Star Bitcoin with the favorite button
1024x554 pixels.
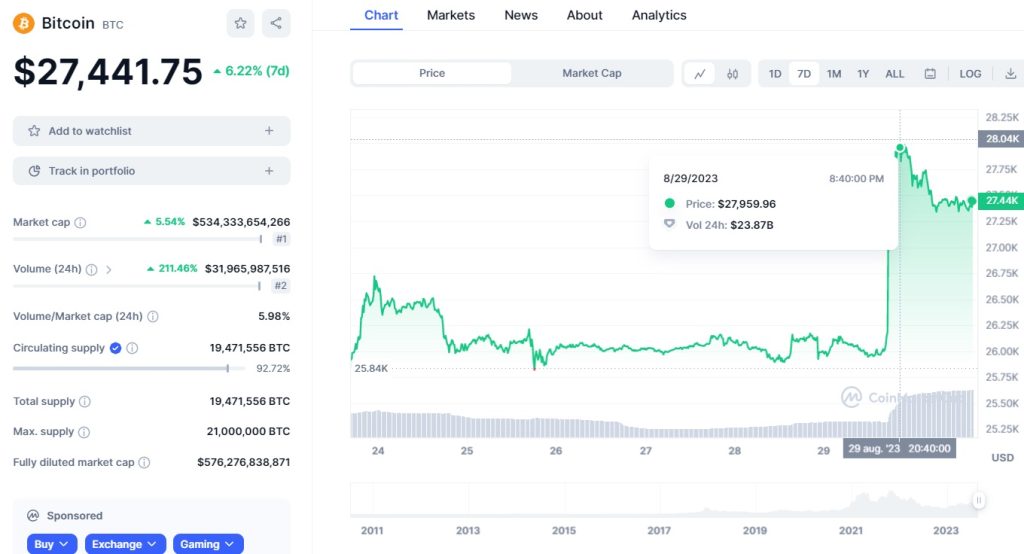pyautogui.click(x=240, y=24)
